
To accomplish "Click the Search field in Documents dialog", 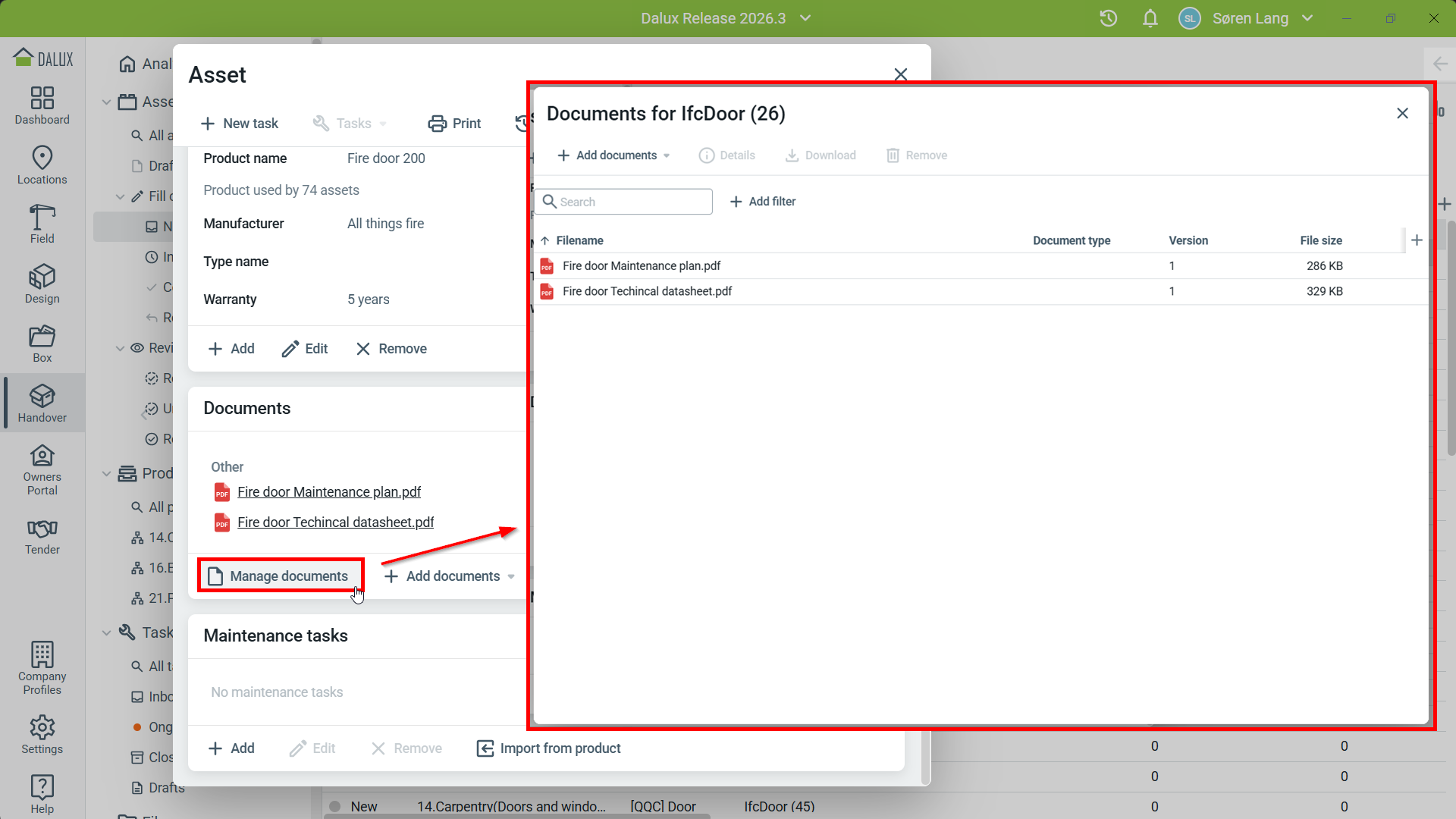I will (623, 202).
